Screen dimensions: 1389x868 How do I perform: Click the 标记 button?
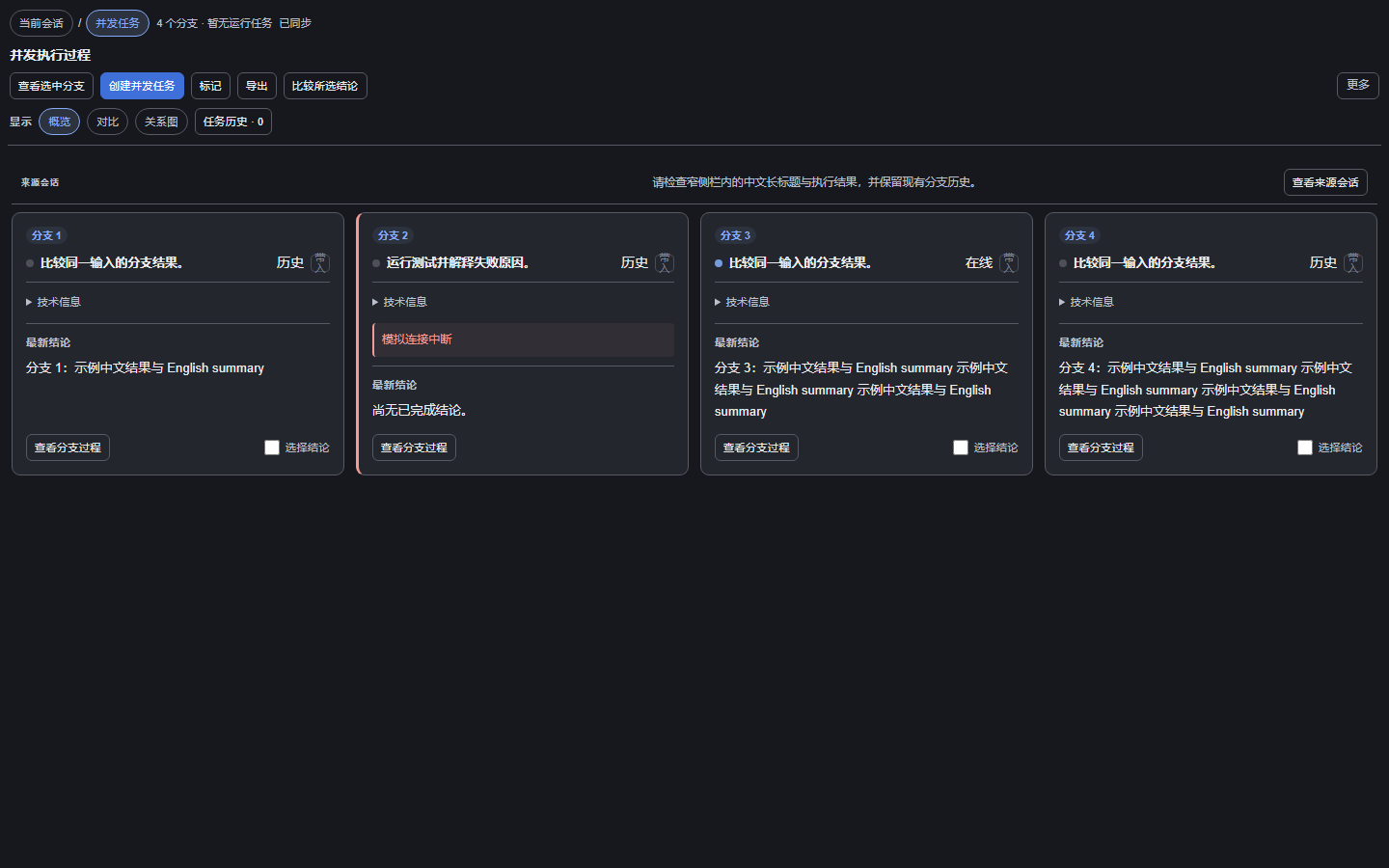tap(210, 86)
